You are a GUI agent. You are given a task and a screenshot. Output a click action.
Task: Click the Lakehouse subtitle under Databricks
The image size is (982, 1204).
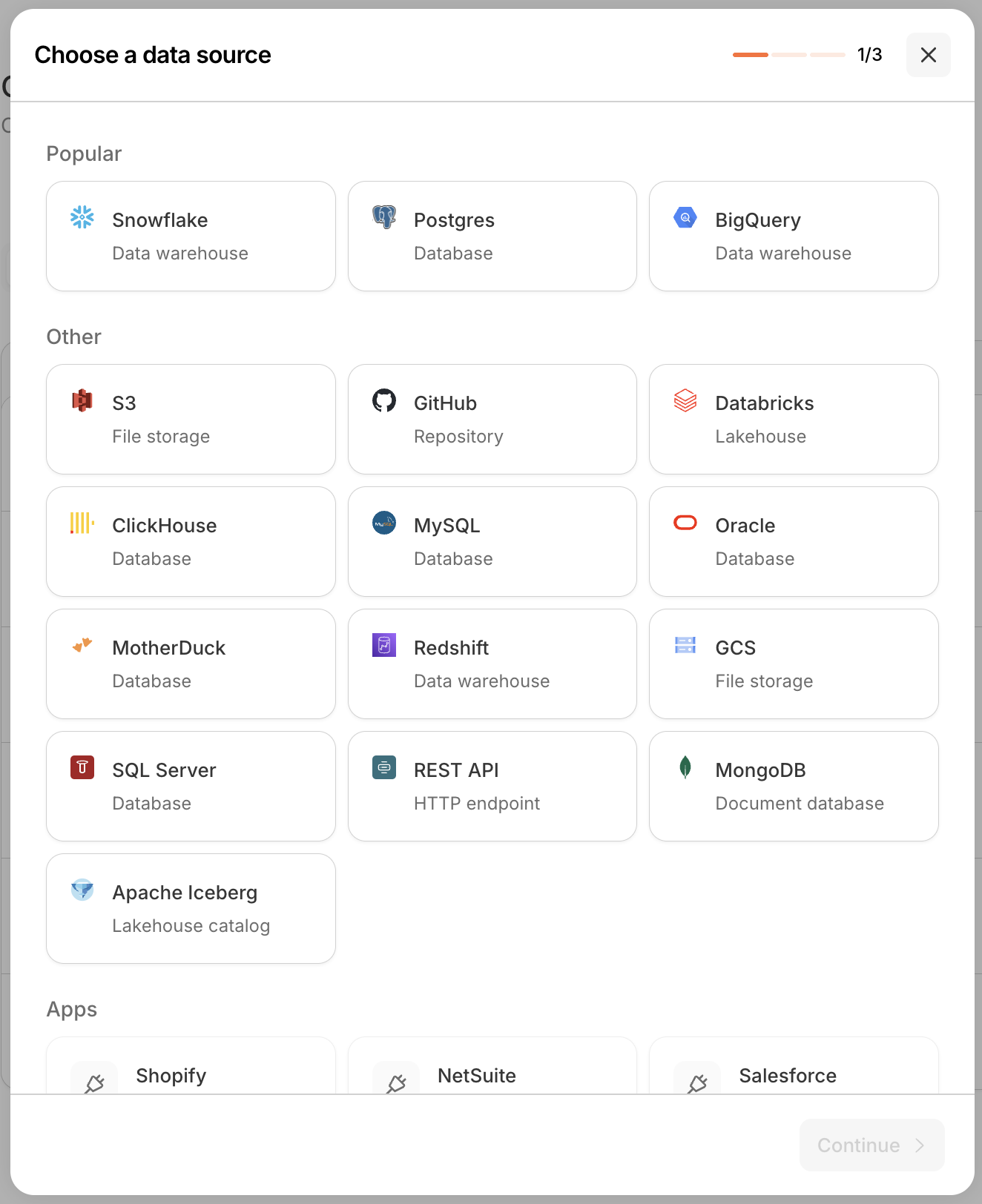(x=761, y=437)
